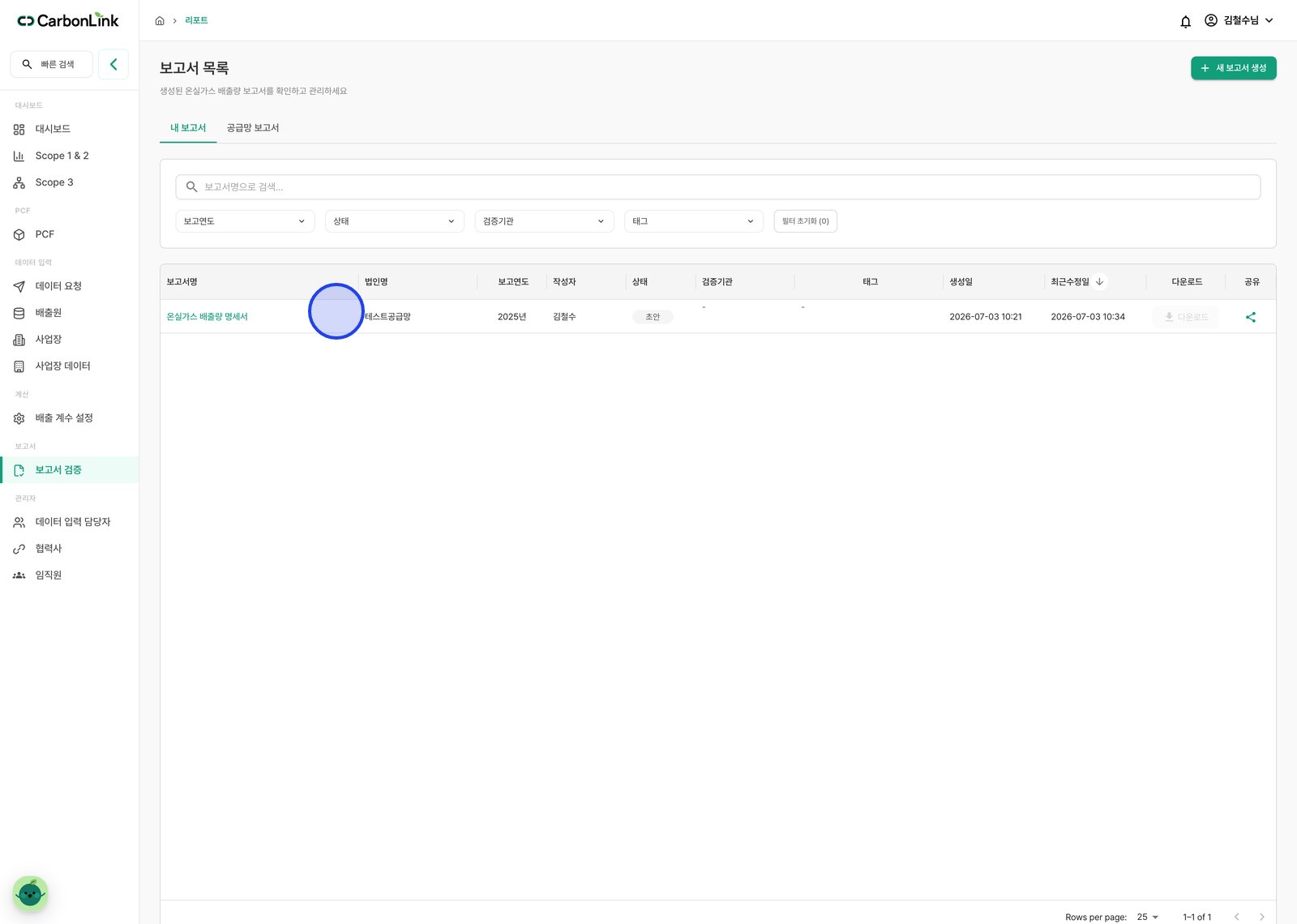
Task: Open the rows-per-page dropdown
Action: click(x=1148, y=917)
